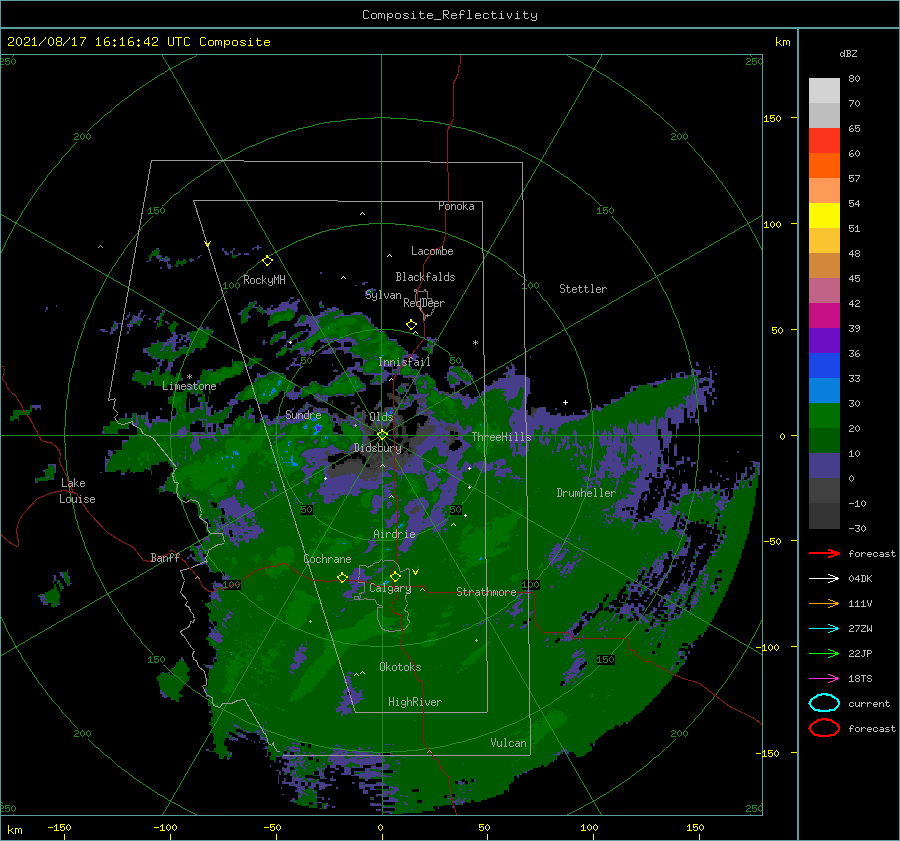Image resolution: width=900 pixels, height=841 pixels.
Task: Click the Stettler city label
Action: [x=583, y=289]
